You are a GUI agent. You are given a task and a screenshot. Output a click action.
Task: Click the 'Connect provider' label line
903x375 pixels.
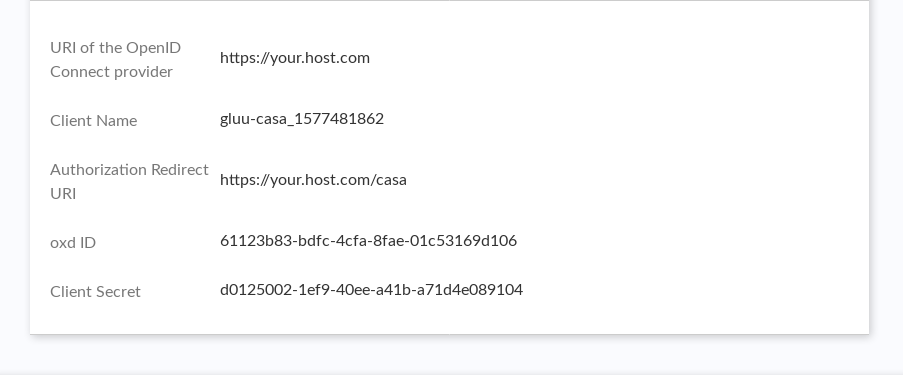112,72
